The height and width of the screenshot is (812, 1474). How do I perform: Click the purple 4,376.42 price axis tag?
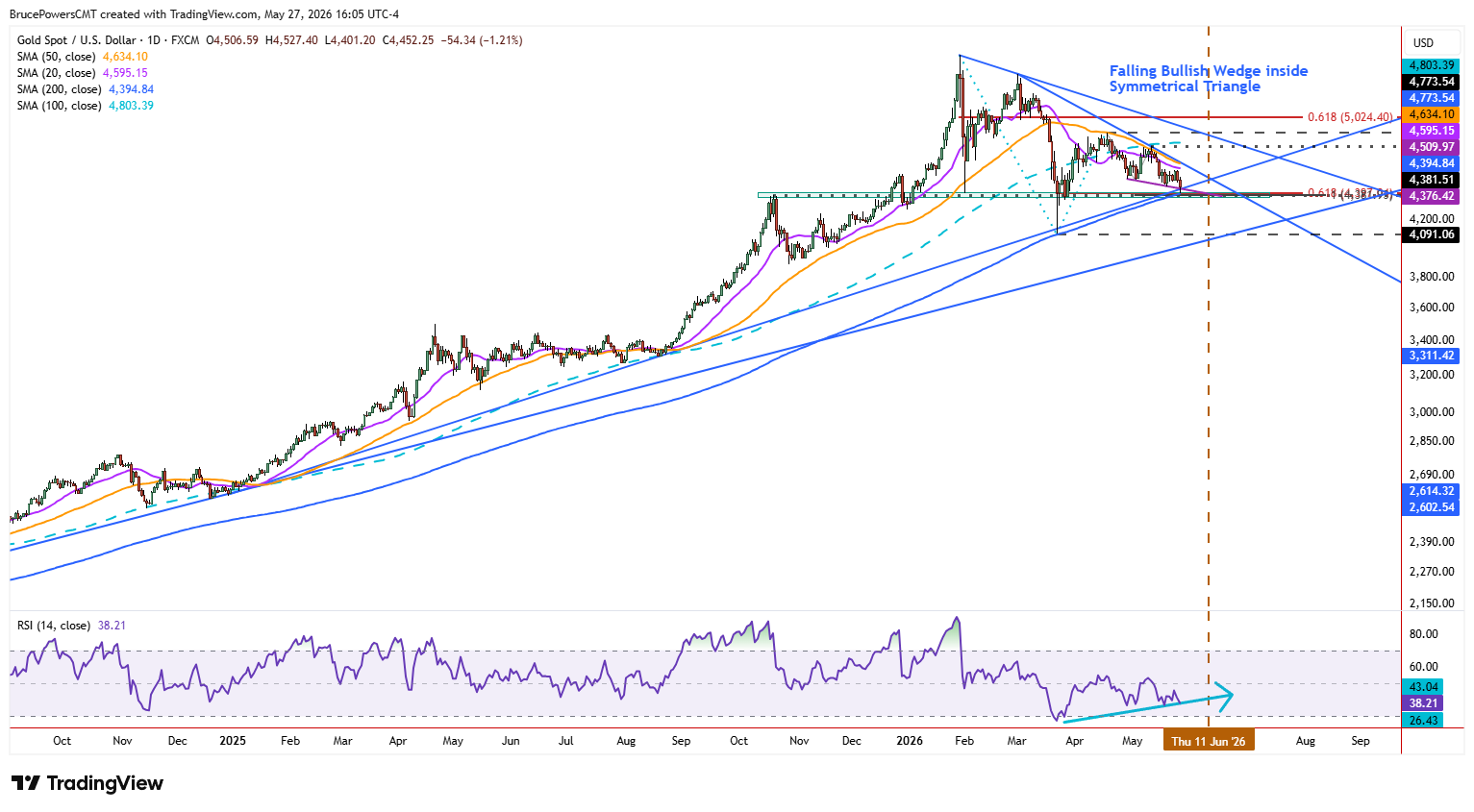(x=1432, y=196)
